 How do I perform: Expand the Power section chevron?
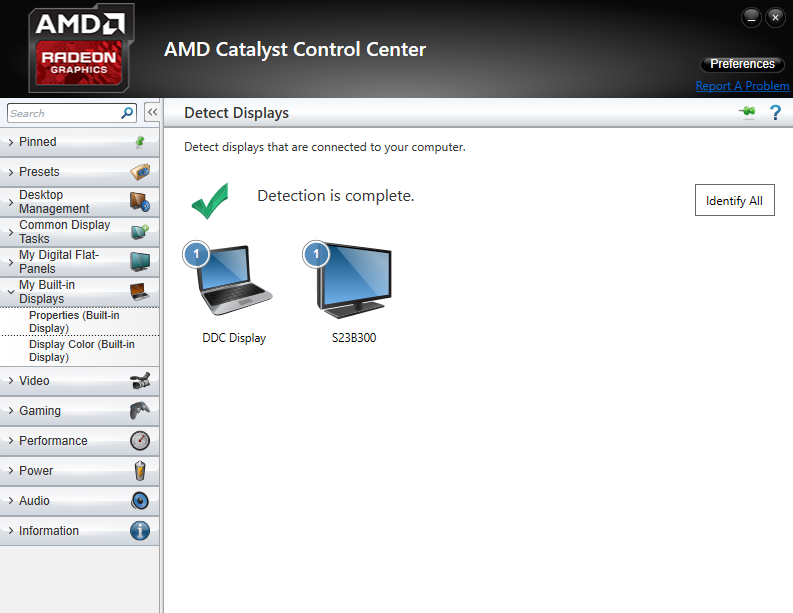11,470
